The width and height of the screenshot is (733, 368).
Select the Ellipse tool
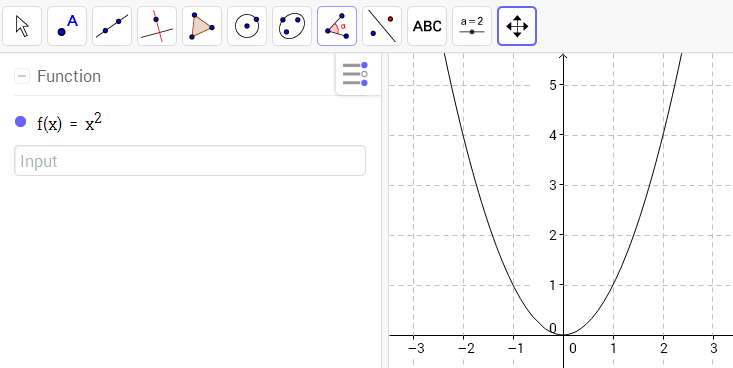[292, 26]
